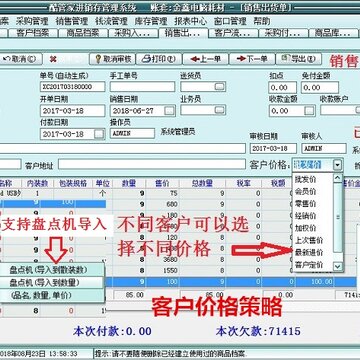Click the 审核人 field showing ADMIN
This screenshot has height=360, width=360.
(324, 148)
